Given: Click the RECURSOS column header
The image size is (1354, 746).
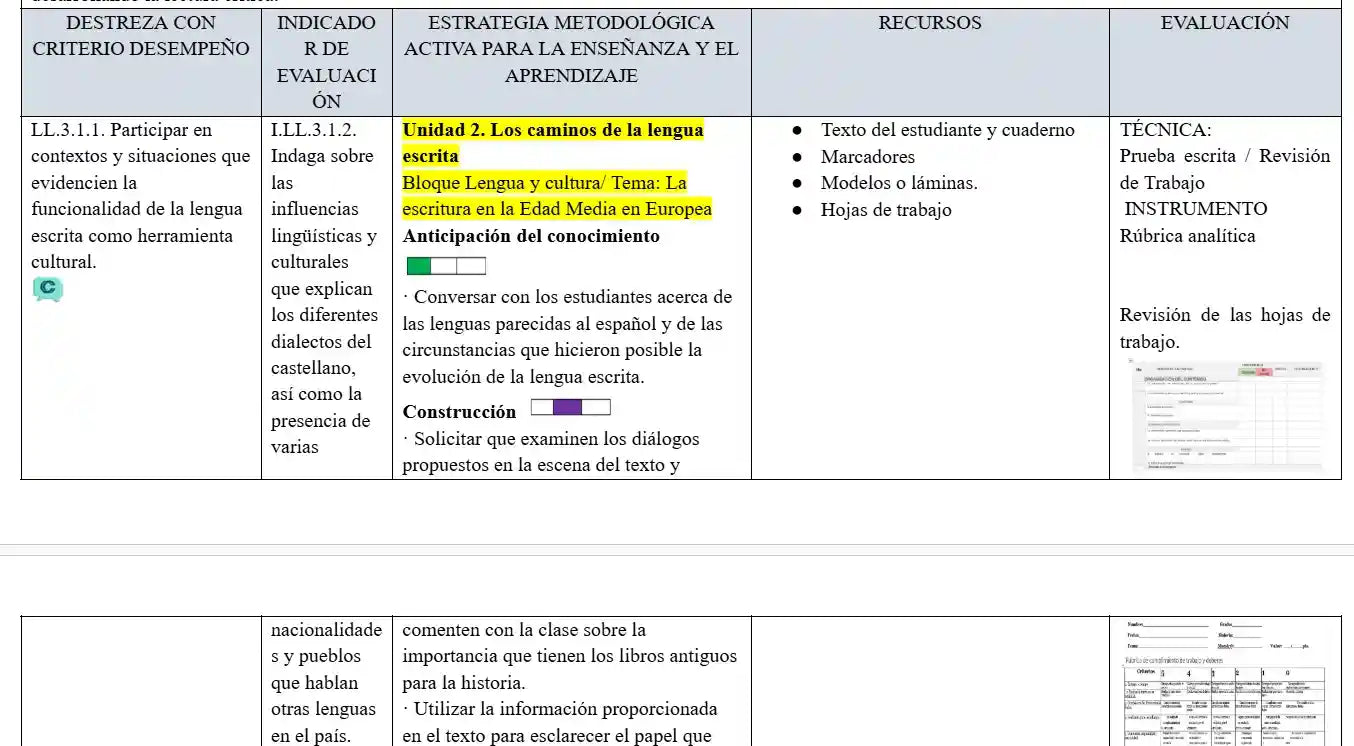Looking at the screenshot, I should 930,23.
